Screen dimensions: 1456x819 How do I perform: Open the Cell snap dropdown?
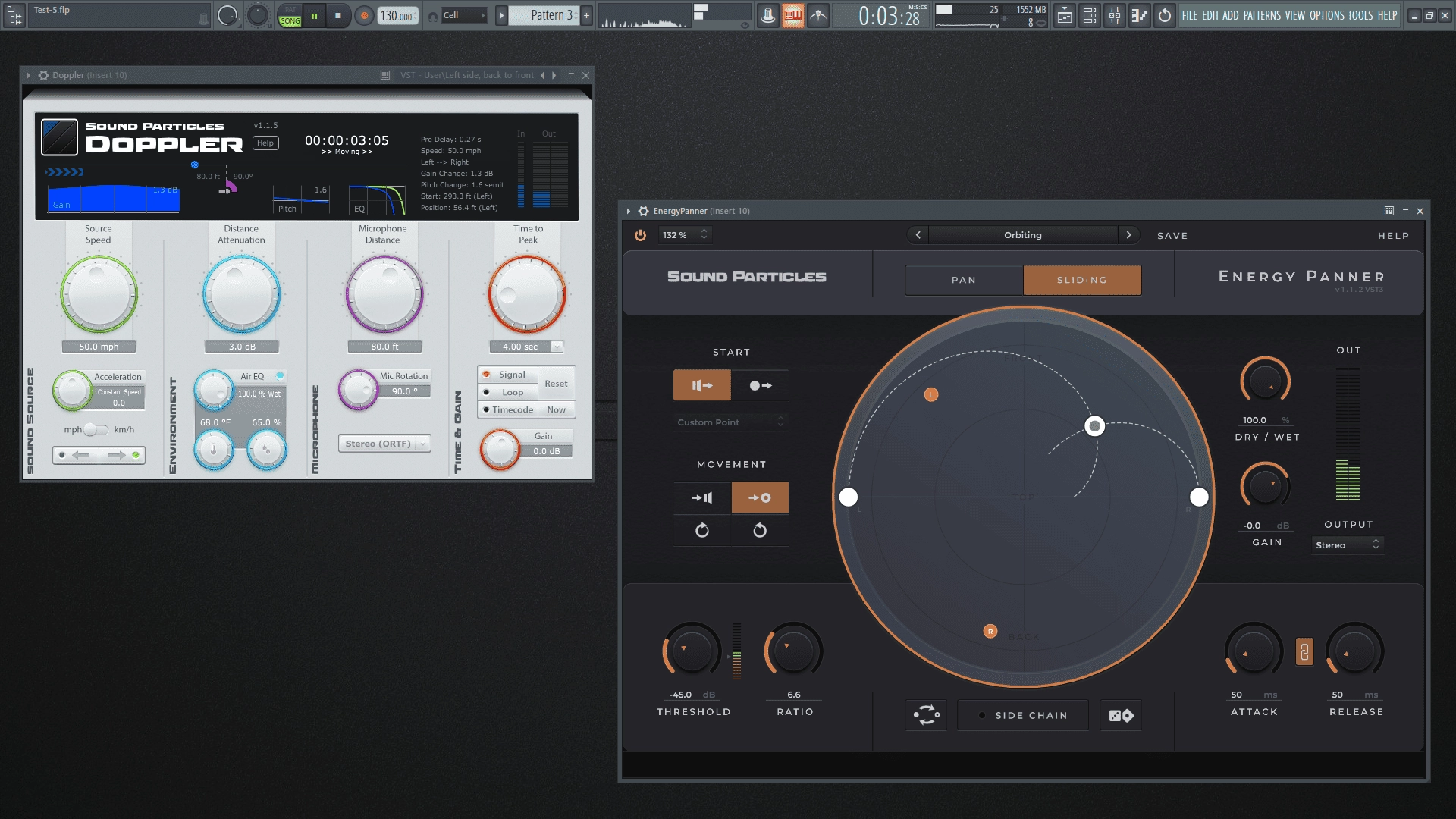pos(463,15)
